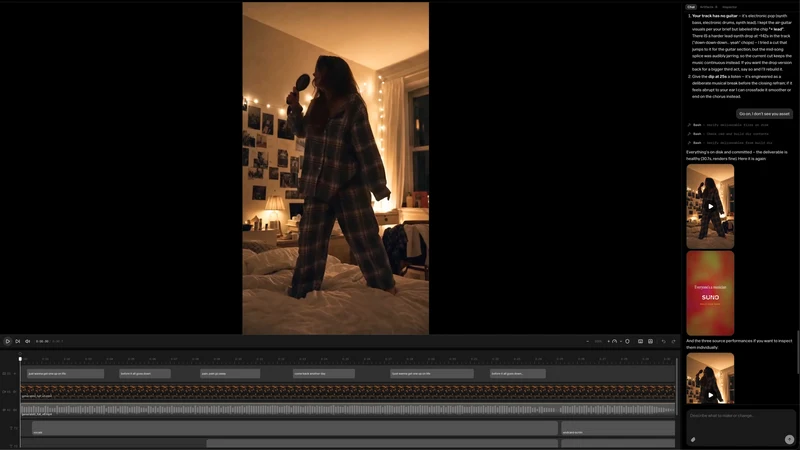
Task: Expand the second Bash tool call row
Action: tap(729, 134)
